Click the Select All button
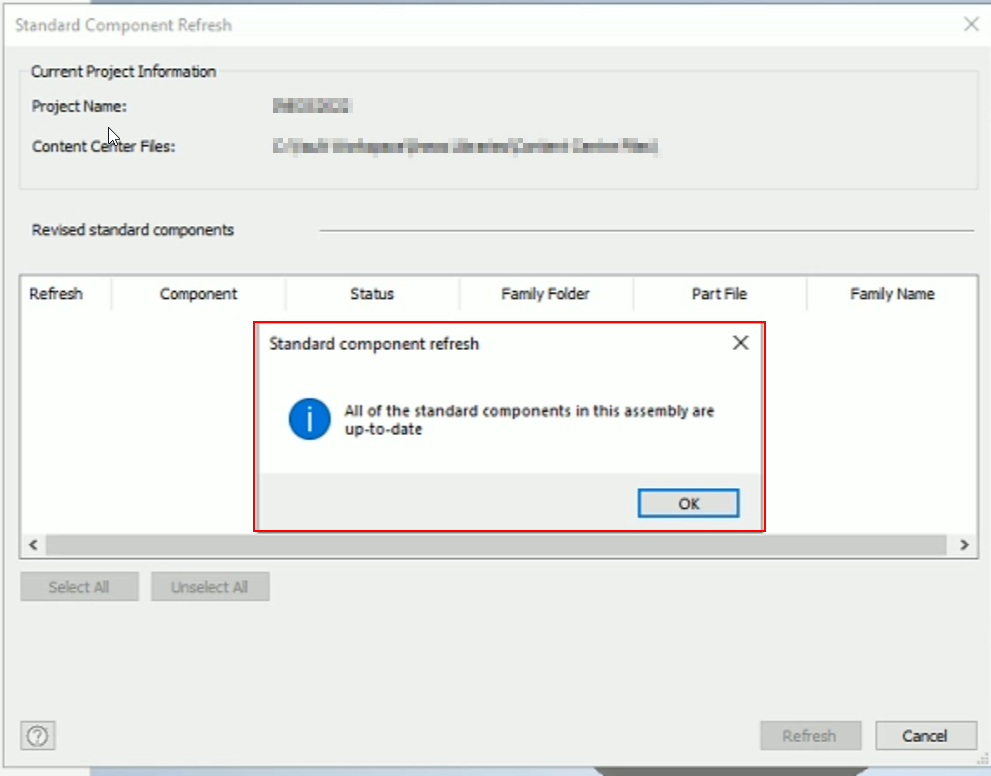Screen dimensions: 991x776 tap(78, 586)
